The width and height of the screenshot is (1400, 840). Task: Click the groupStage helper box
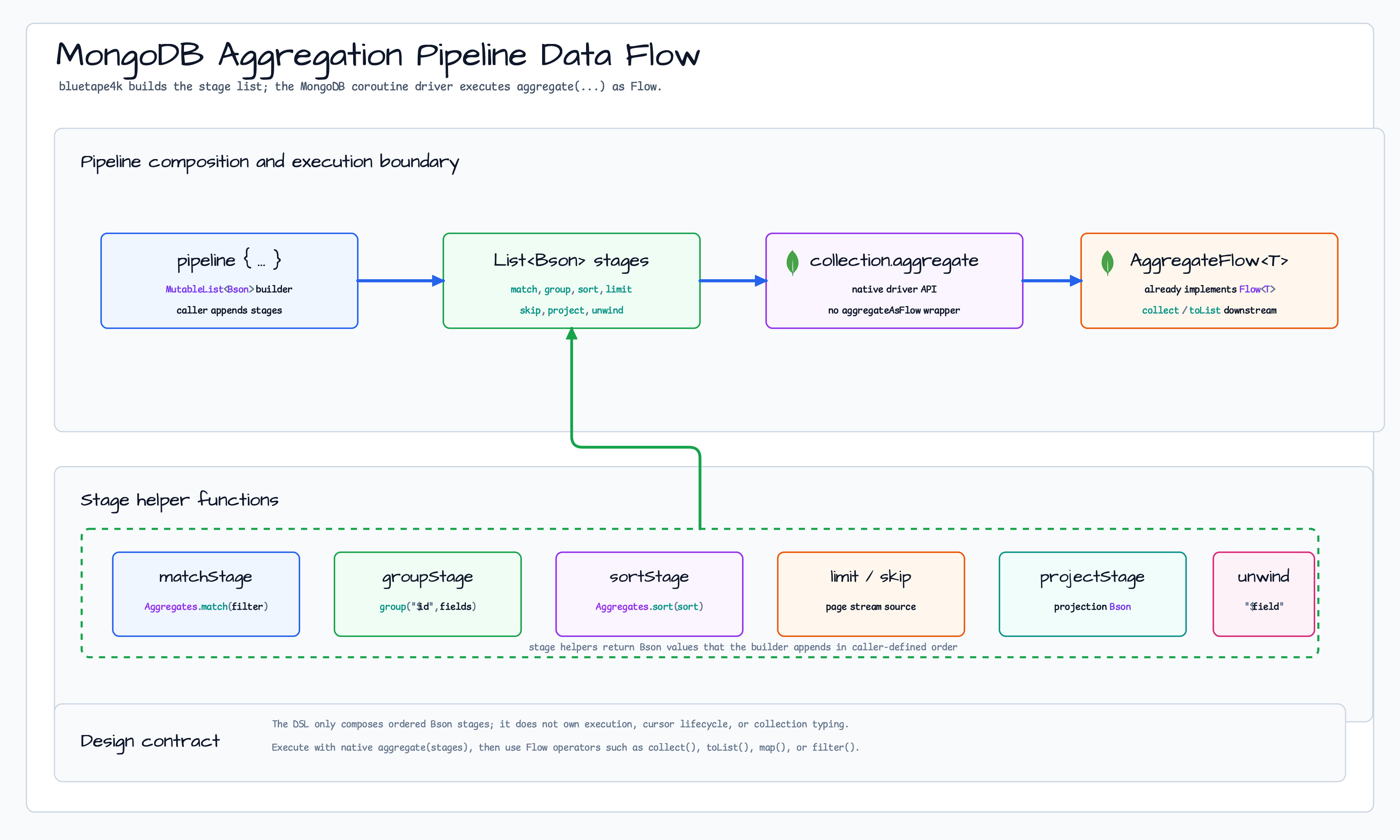pyautogui.click(x=428, y=594)
